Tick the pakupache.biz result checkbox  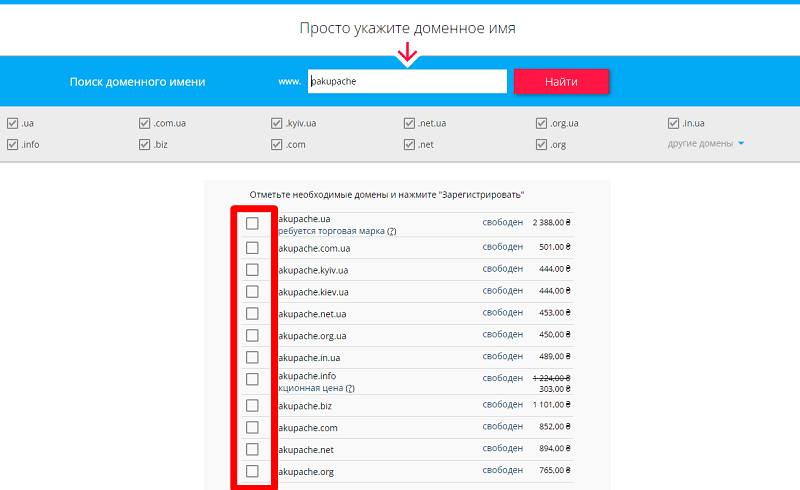(252, 405)
